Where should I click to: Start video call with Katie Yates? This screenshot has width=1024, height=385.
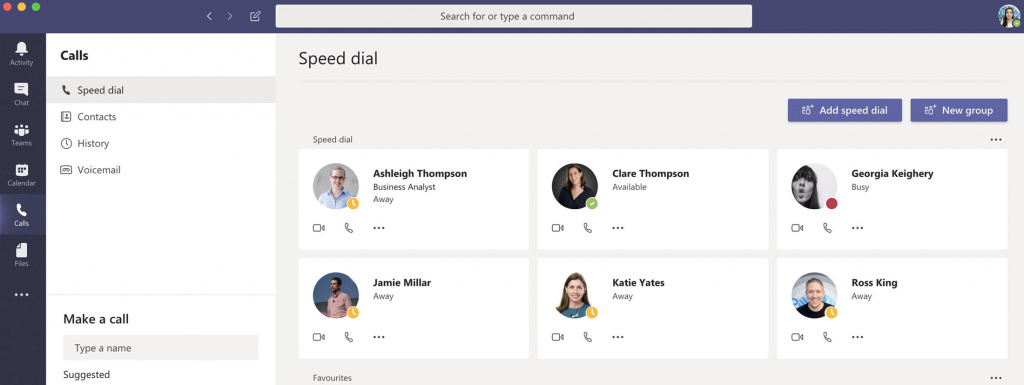tap(558, 337)
